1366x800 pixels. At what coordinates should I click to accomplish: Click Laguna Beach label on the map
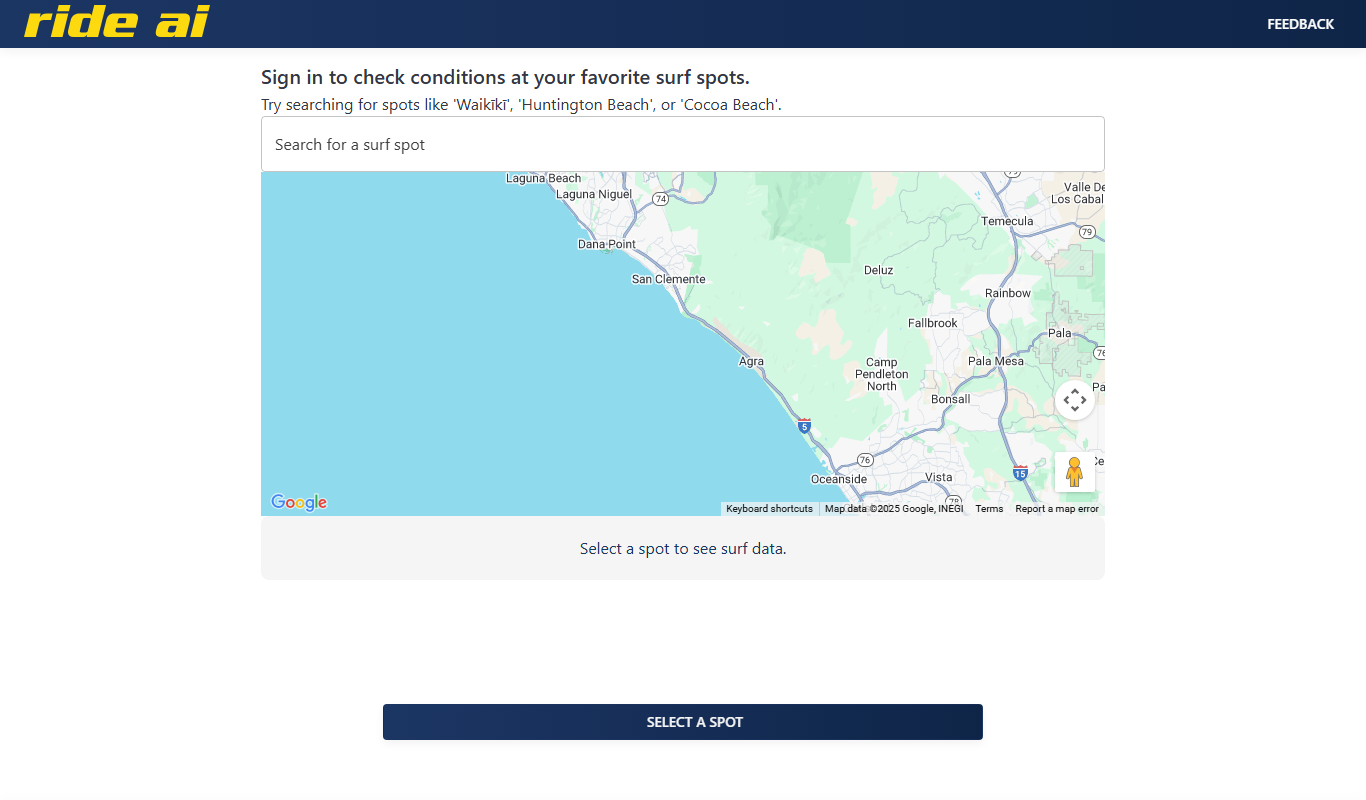543,178
